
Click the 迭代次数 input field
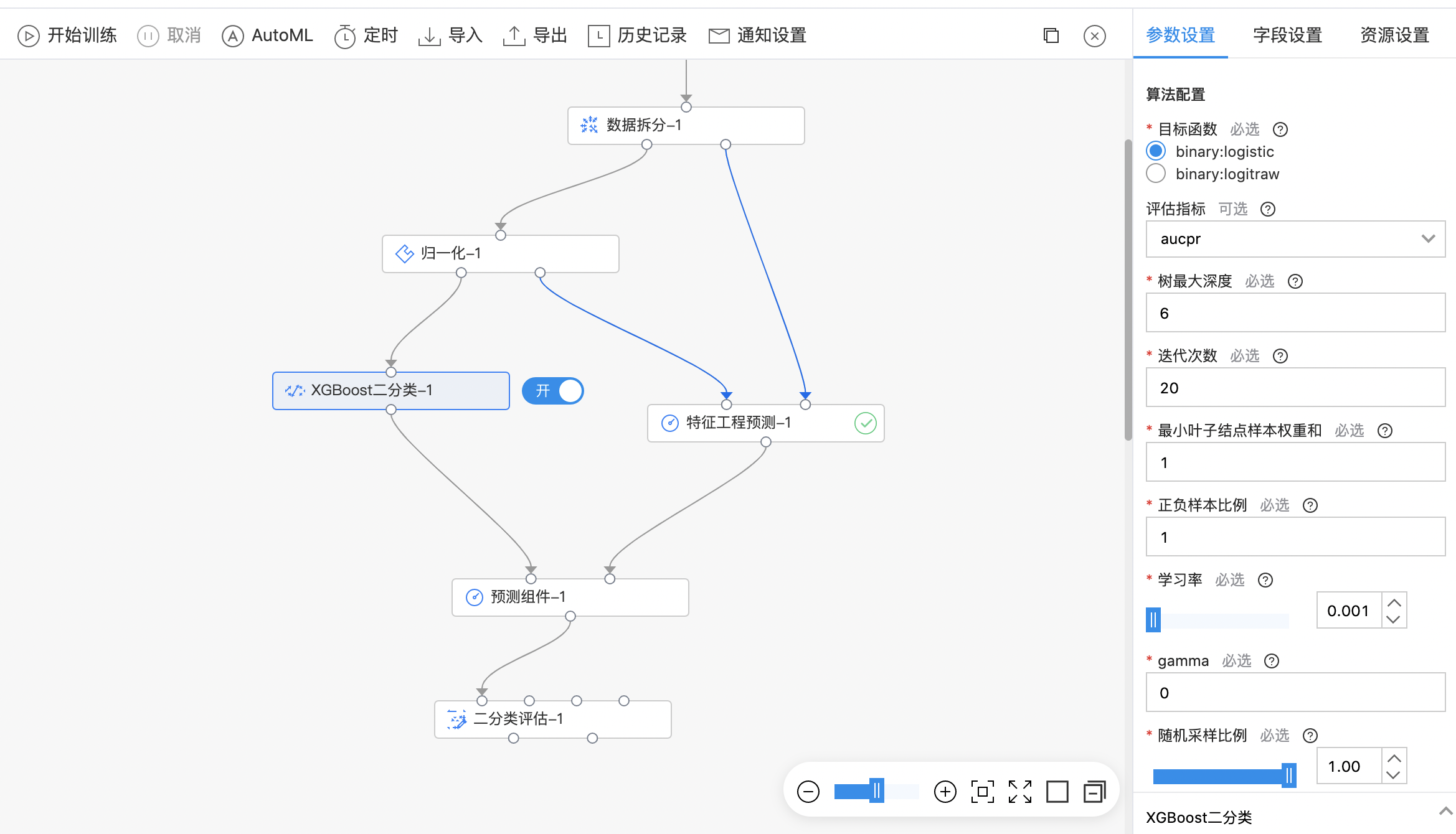click(1295, 388)
